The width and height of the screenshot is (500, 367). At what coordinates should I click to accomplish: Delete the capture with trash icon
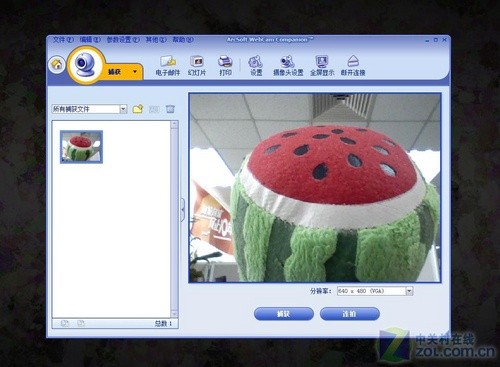(170, 109)
